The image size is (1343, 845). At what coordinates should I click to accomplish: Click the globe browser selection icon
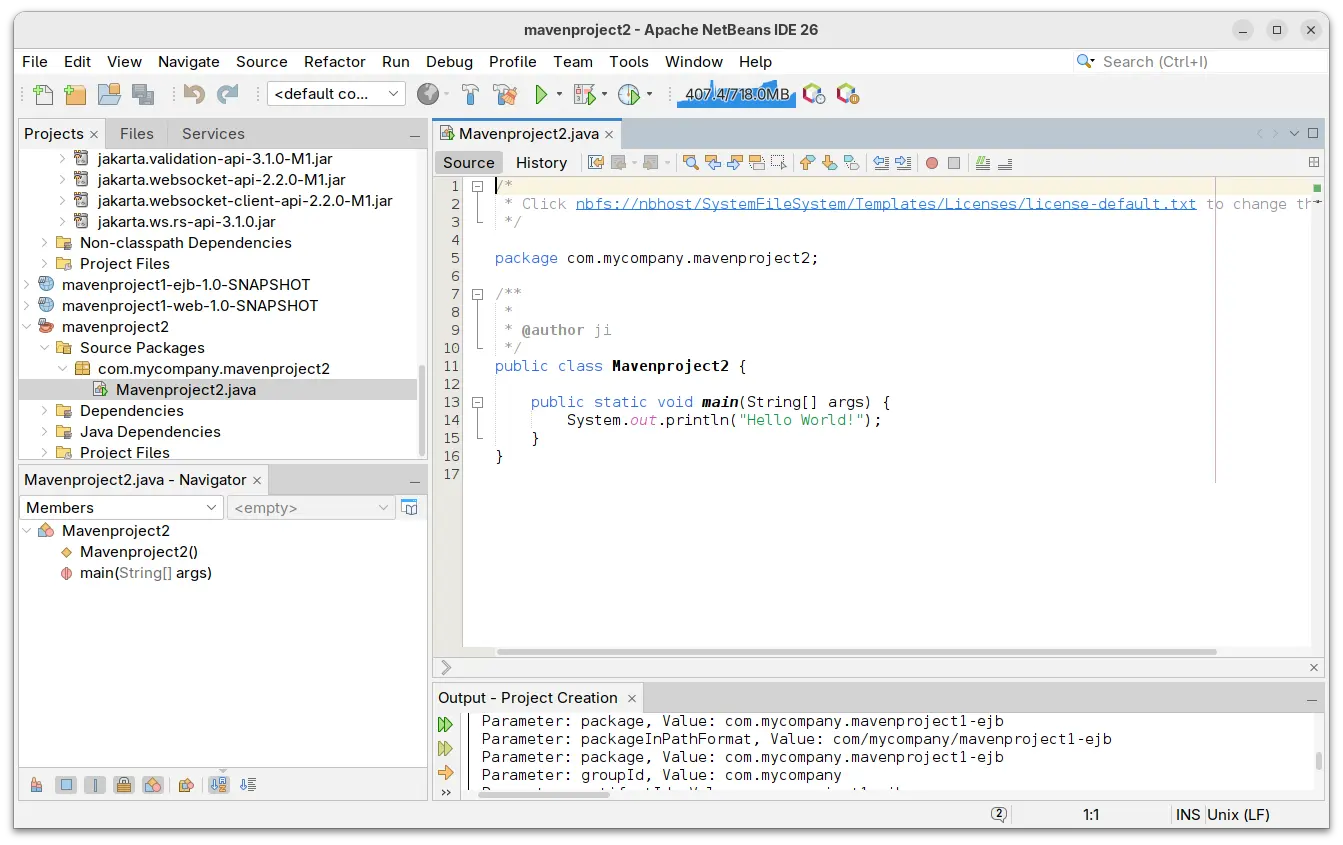[428, 94]
